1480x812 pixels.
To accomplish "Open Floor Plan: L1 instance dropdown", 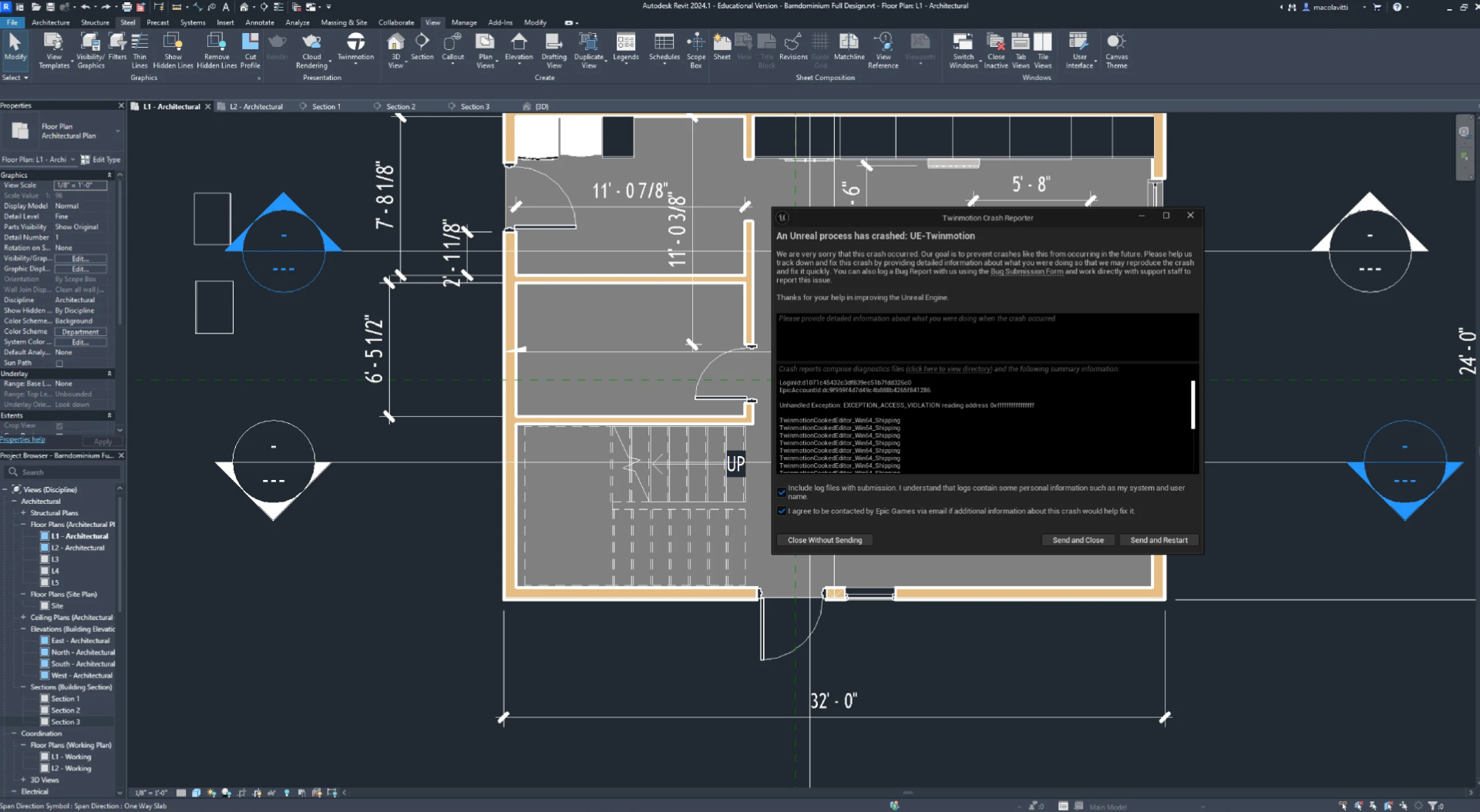I will coord(72,159).
